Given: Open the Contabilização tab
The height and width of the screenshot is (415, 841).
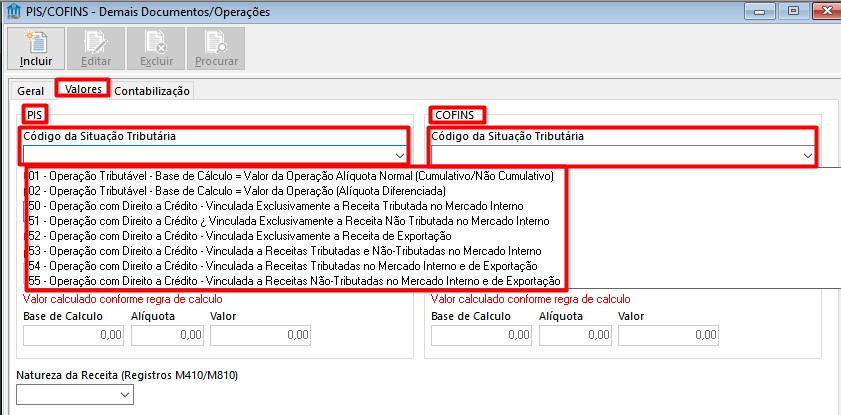Looking at the screenshot, I should coord(152,91).
